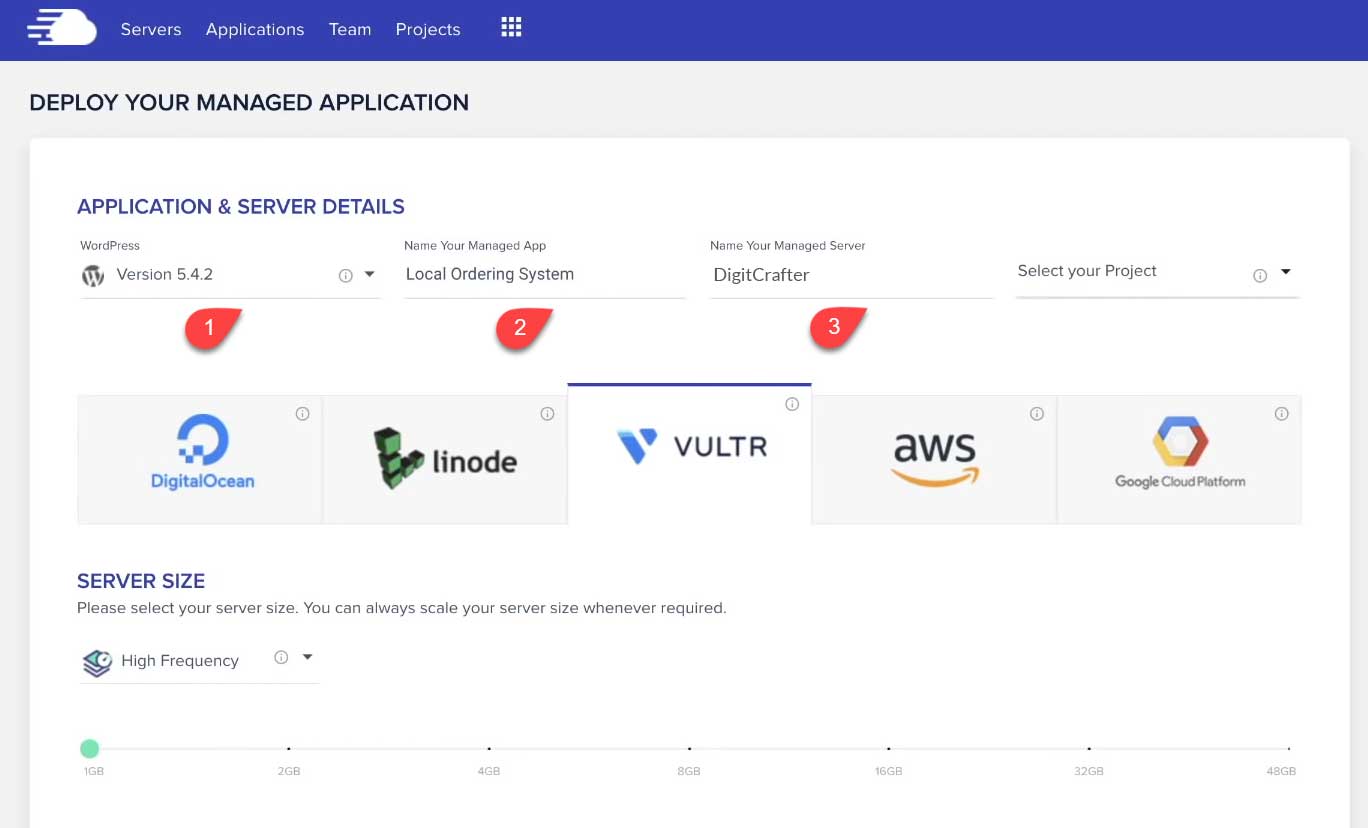Open the Applications menu item
1368x828 pixels.
pyautogui.click(x=255, y=29)
